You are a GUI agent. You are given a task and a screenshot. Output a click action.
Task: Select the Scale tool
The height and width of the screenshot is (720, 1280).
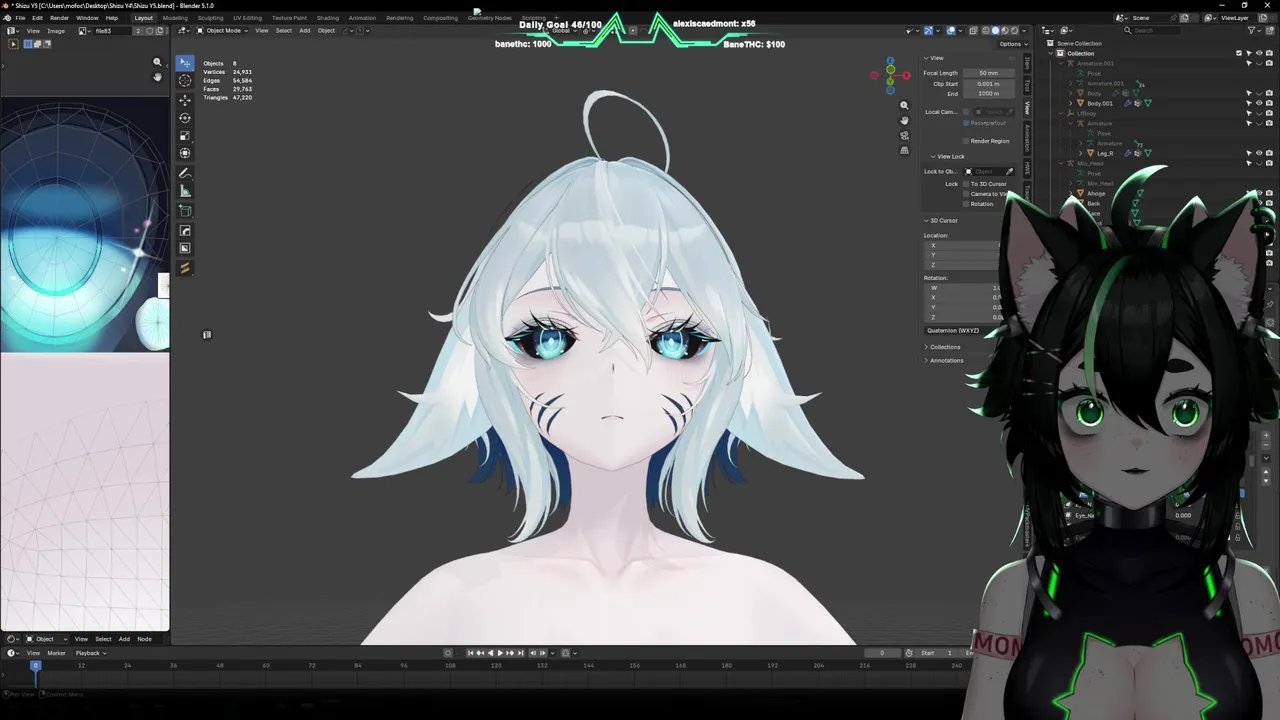[185, 136]
